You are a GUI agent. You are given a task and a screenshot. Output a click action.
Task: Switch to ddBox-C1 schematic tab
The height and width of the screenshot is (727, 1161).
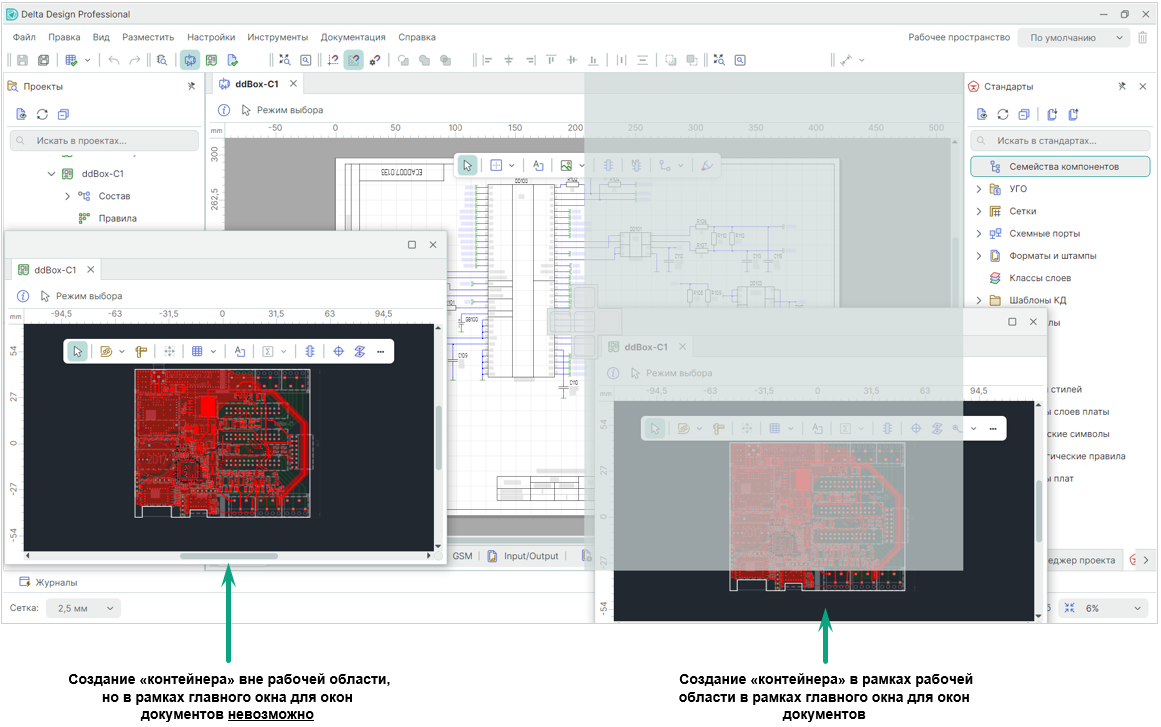click(x=256, y=84)
